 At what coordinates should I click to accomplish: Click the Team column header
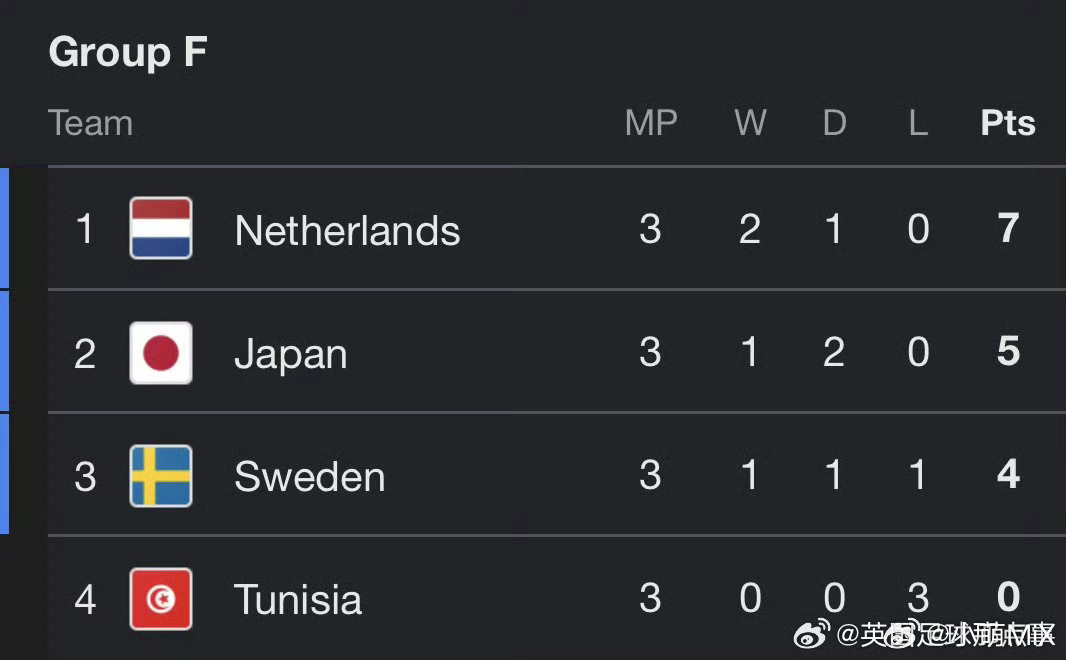[x=90, y=123]
